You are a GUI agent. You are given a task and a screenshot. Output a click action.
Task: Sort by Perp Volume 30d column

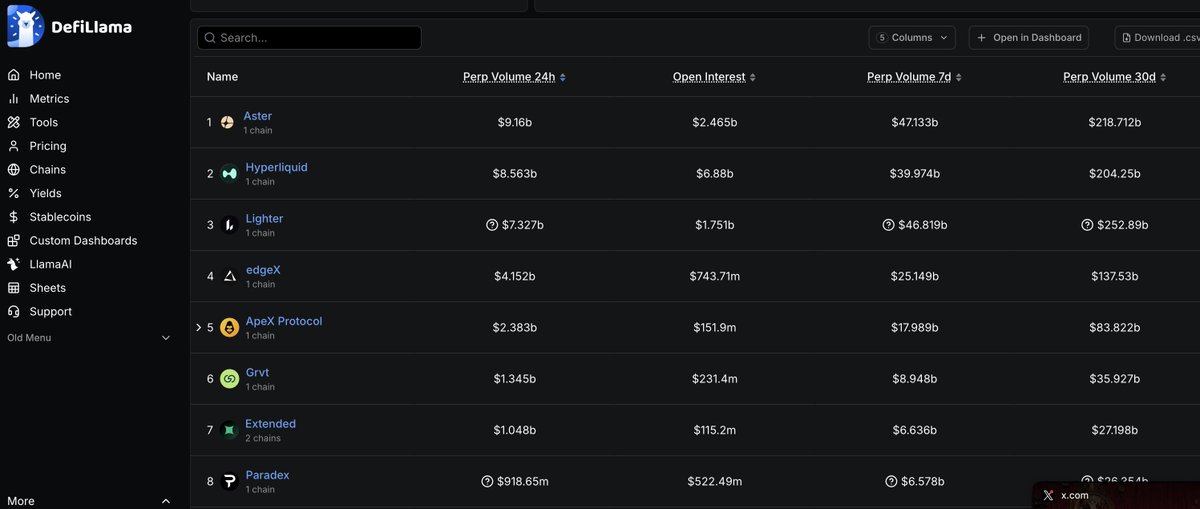[x=1114, y=77]
